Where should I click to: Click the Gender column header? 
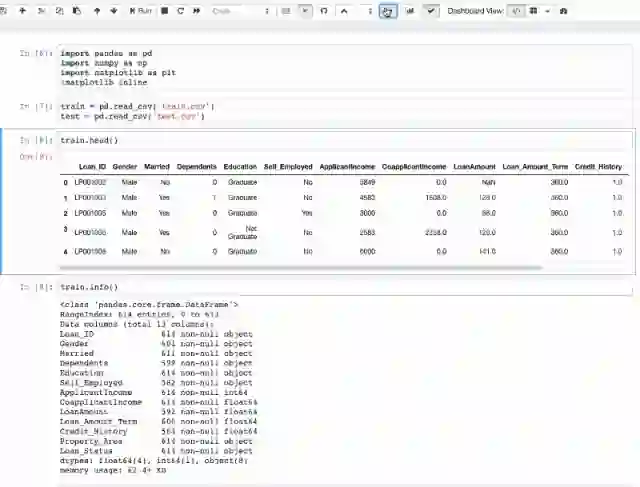coord(124,167)
